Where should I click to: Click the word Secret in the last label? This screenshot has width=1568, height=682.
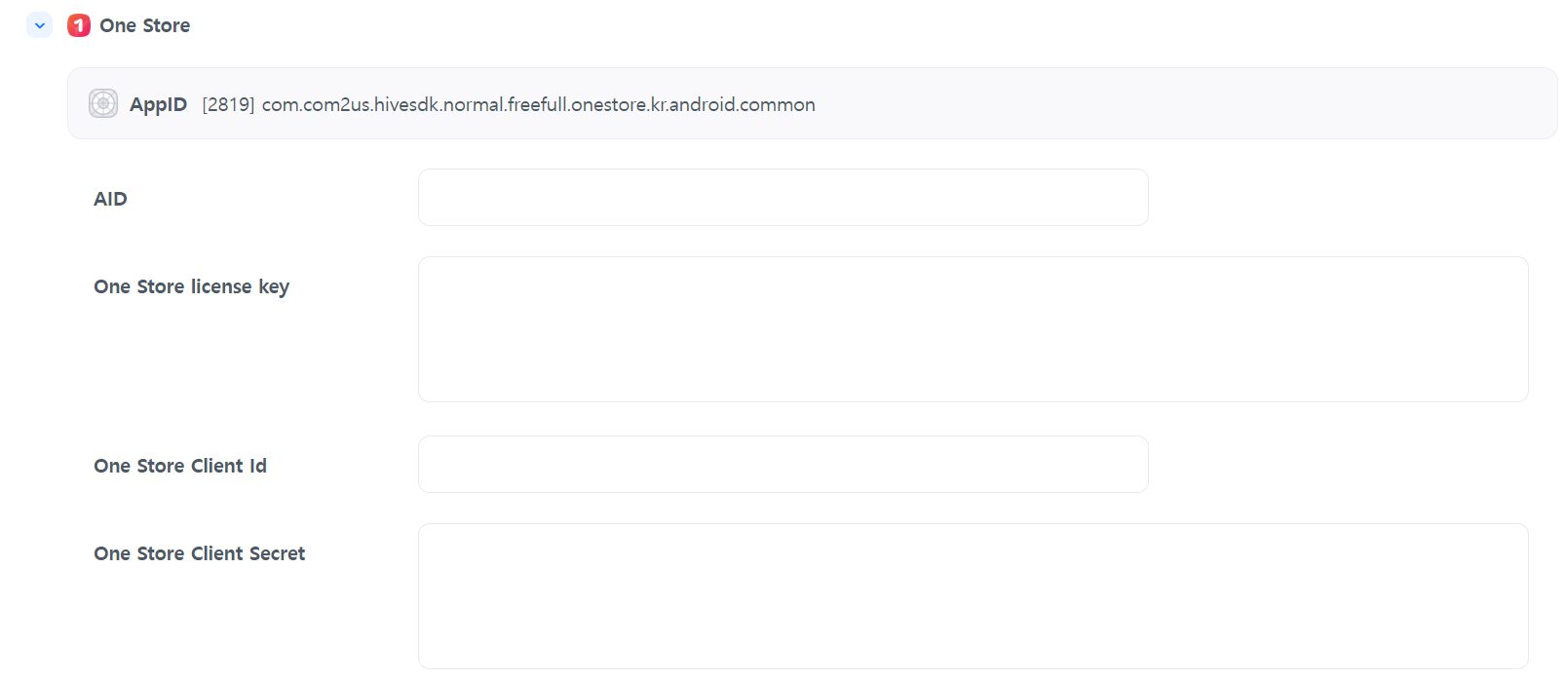(277, 553)
